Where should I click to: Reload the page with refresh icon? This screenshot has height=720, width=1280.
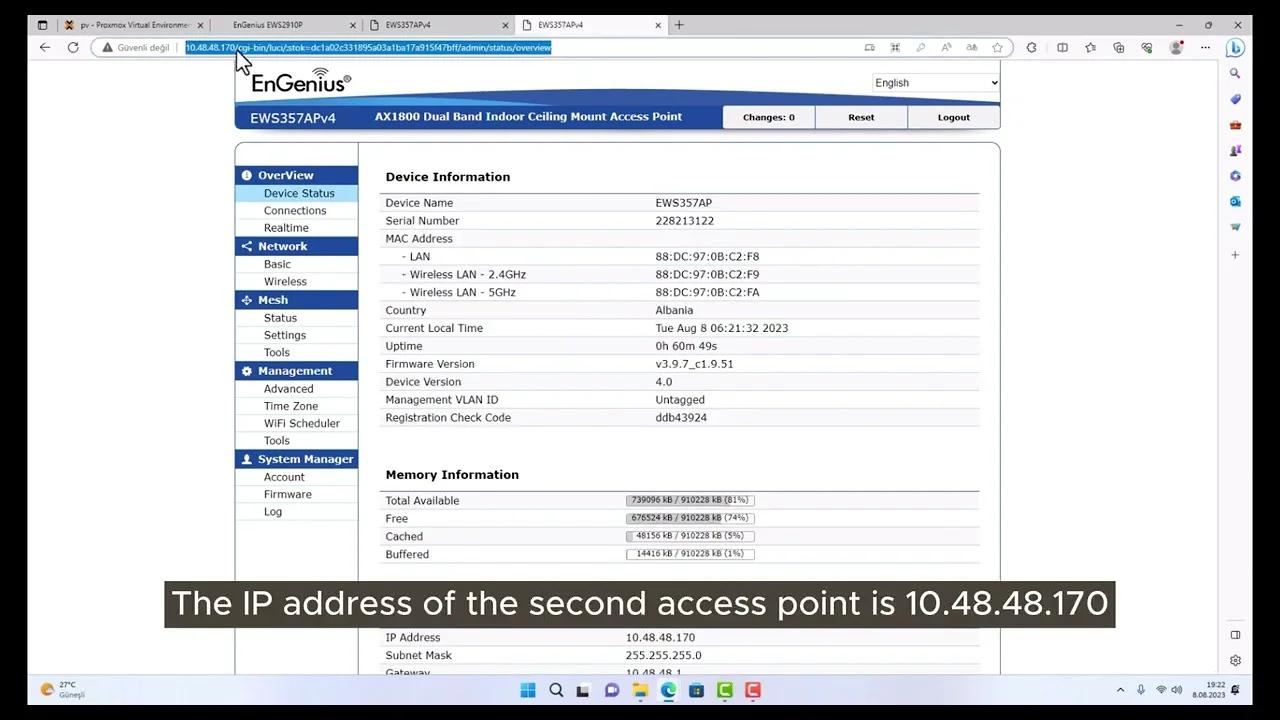point(73,47)
